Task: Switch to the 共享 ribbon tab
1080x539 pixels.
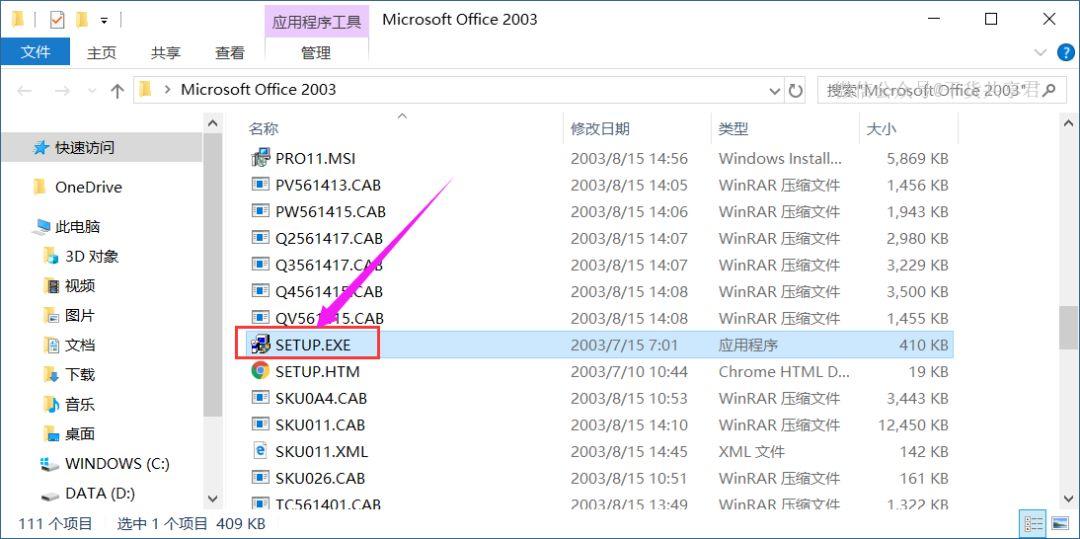Action: (x=166, y=52)
